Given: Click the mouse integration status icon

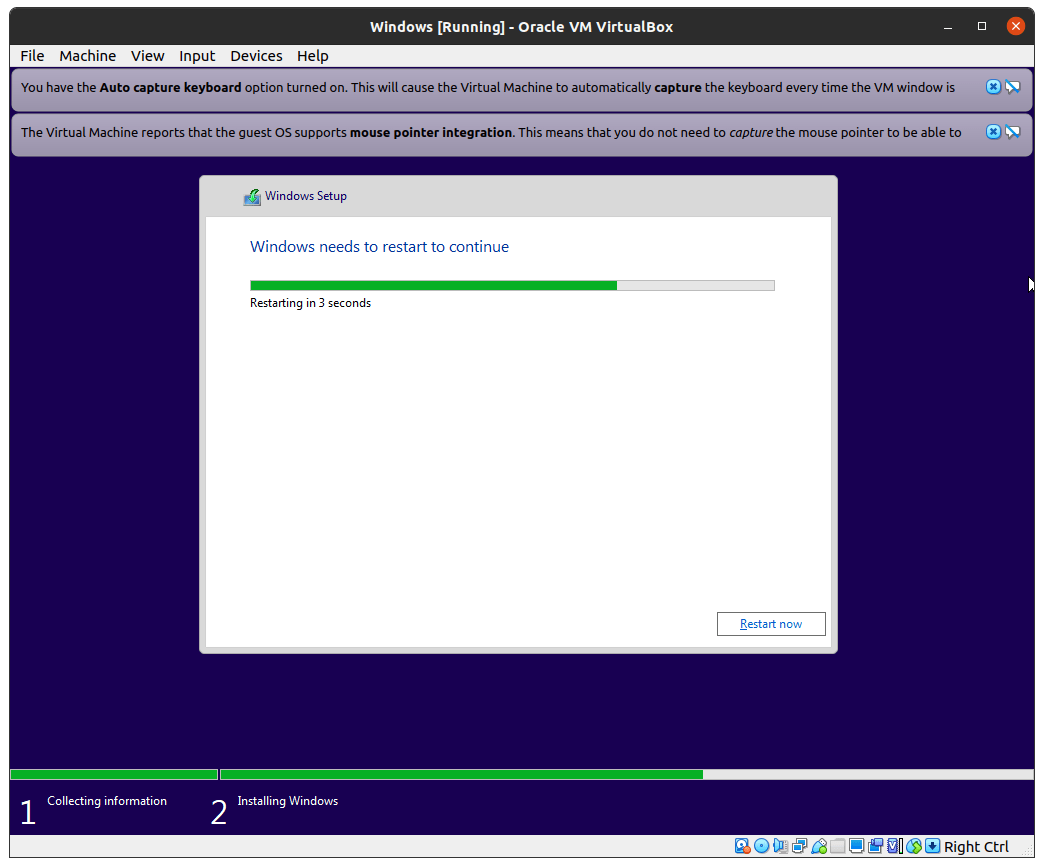Looking at the screenshot, I should click(x=914, y=846).
